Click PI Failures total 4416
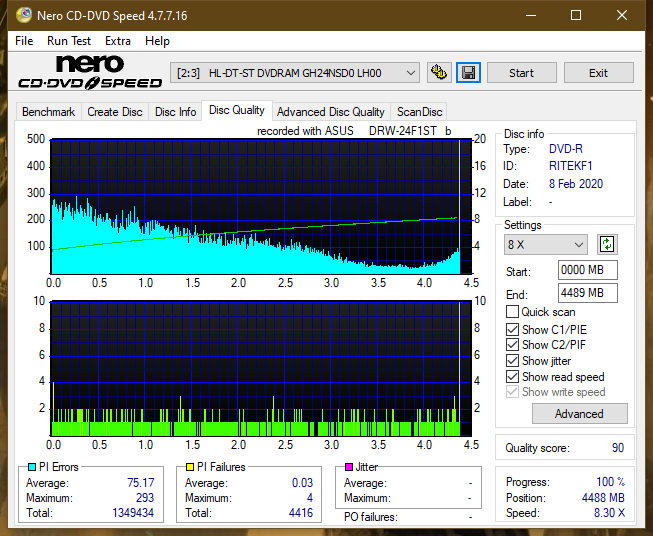Image resolution: width=653 pixels, height=536 pixels. pyautogui.click(x=301, y=513)
